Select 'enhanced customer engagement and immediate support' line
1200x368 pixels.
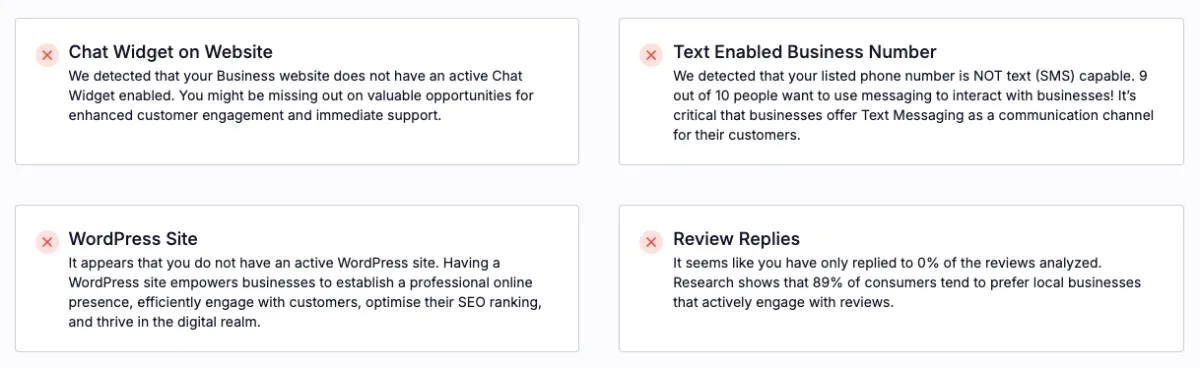pyautogui.click(x=255, y=115)
